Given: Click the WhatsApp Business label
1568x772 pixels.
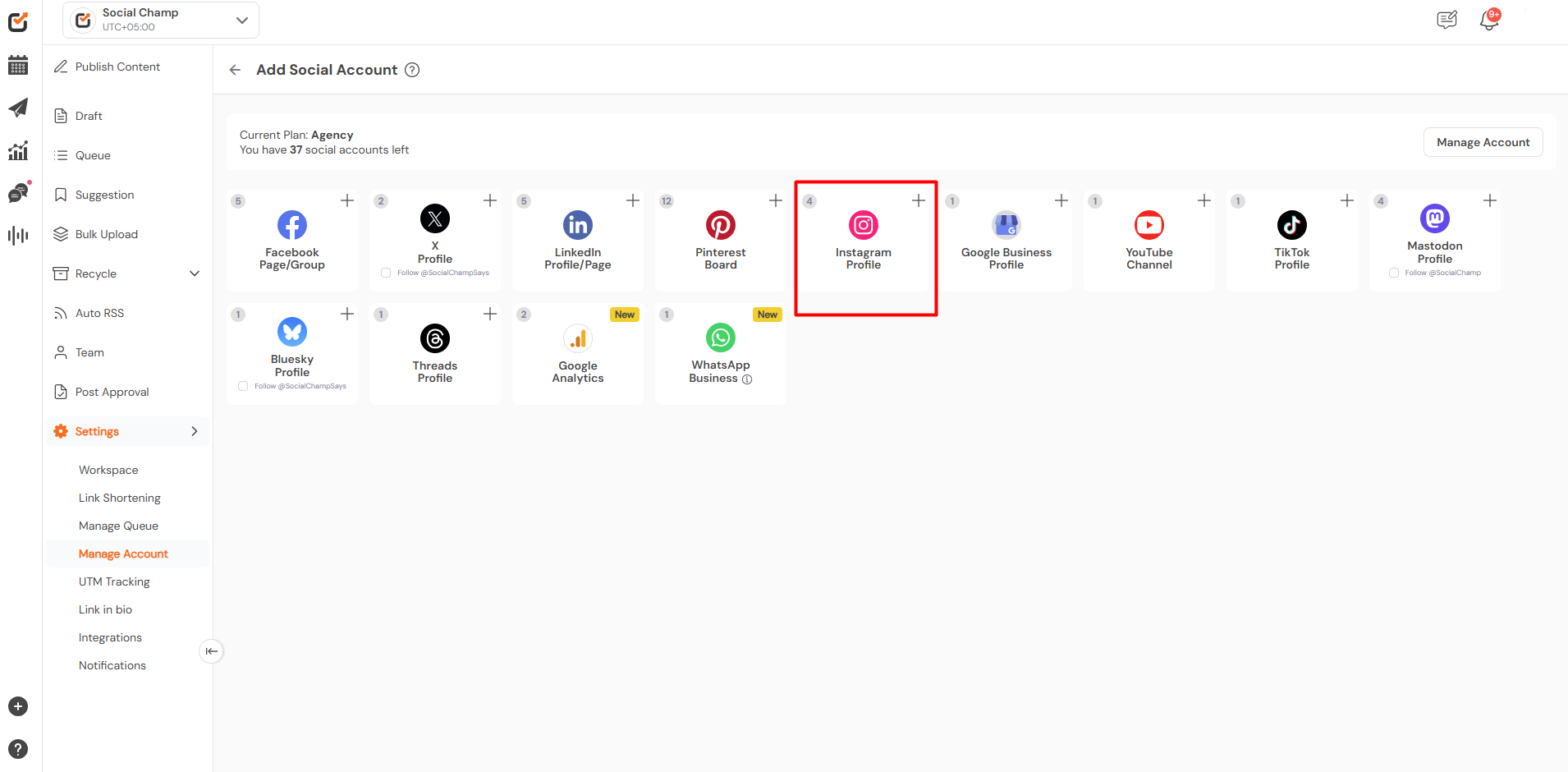Looking at the screenshot, I should (x=720, y=371).
